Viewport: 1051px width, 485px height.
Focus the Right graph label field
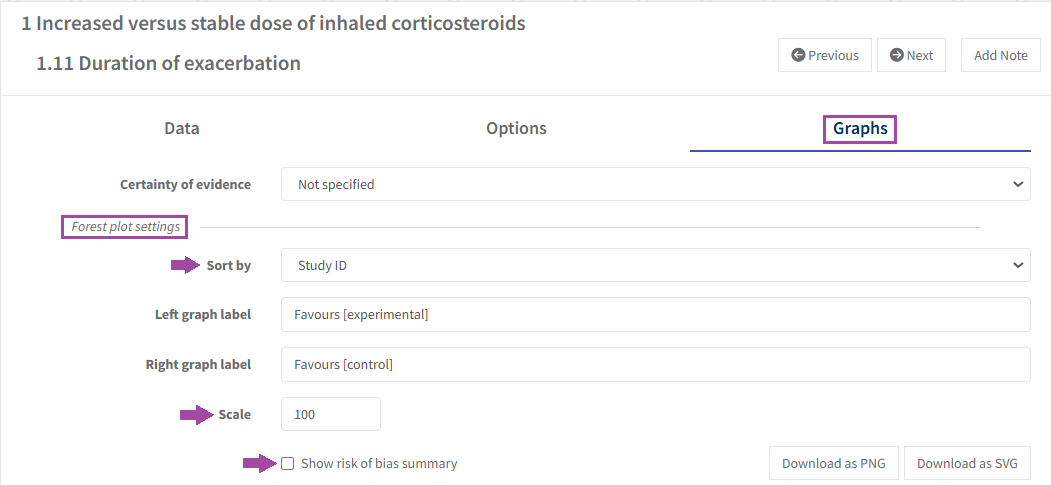655,364
